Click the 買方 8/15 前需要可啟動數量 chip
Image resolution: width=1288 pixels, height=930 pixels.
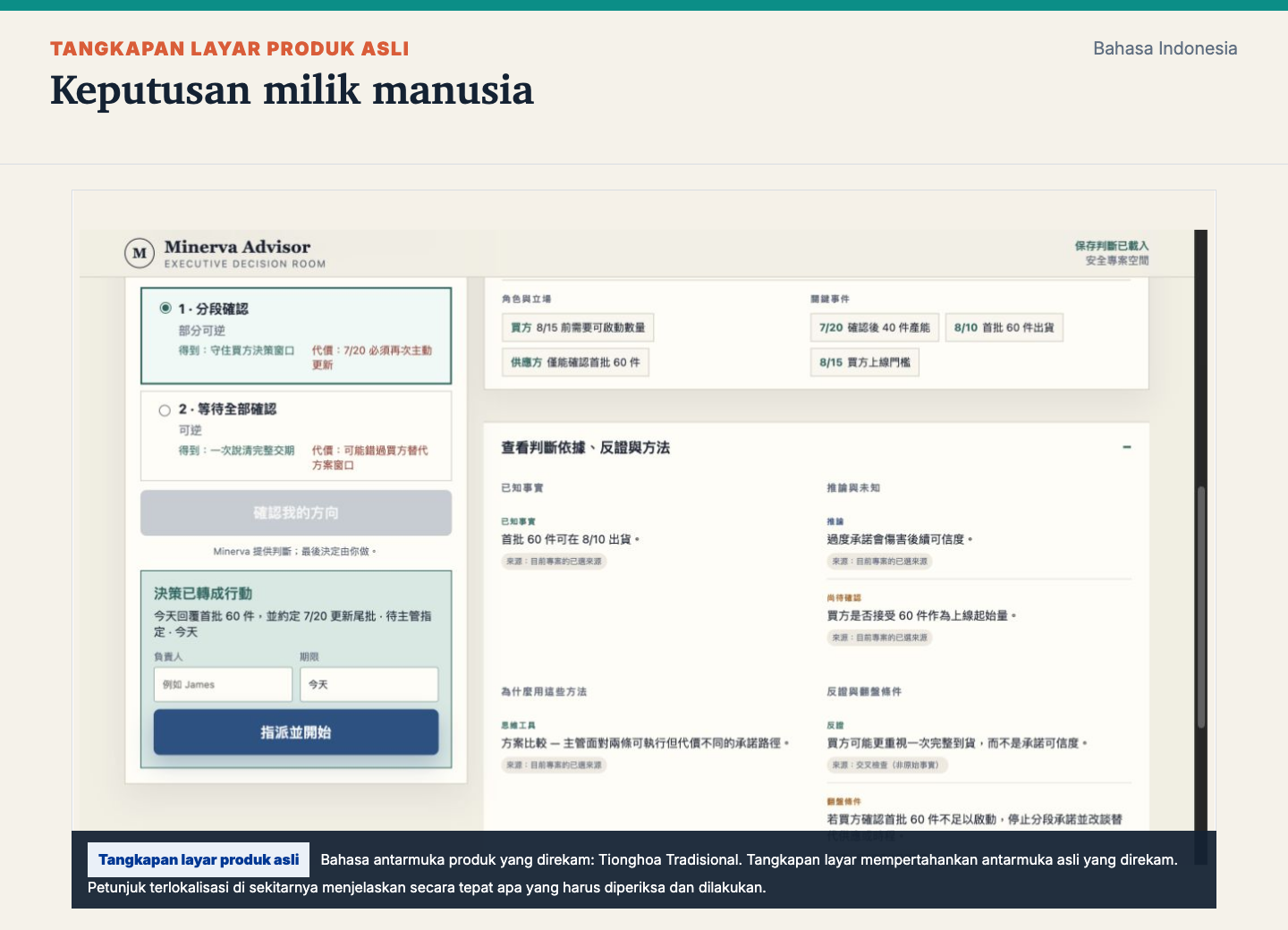(x=578, y=327)
